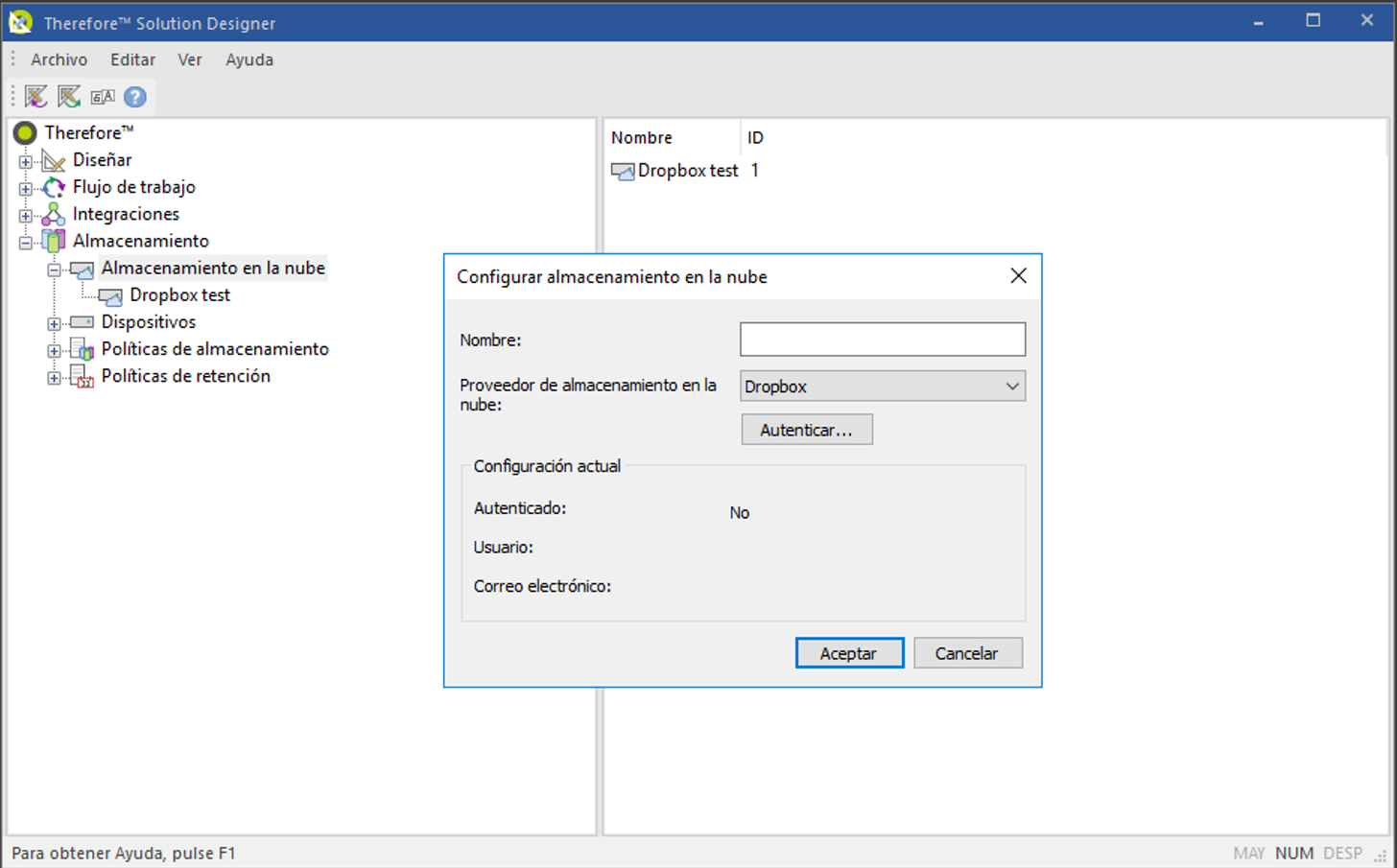Viewport: 1397px width, 868px height.
Task: Click the cloud storage node icon
Action: (x=83, y=269)
